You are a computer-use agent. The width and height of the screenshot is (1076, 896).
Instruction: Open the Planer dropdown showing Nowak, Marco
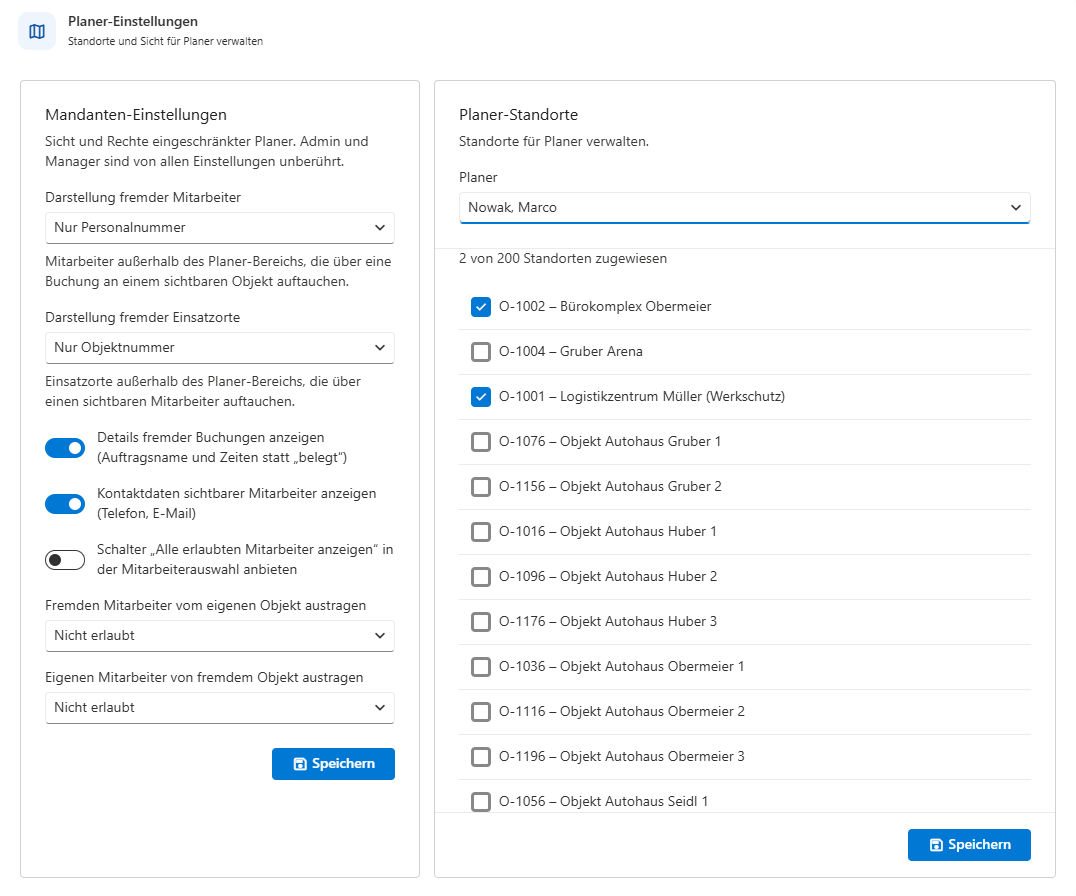coord(745,208)
